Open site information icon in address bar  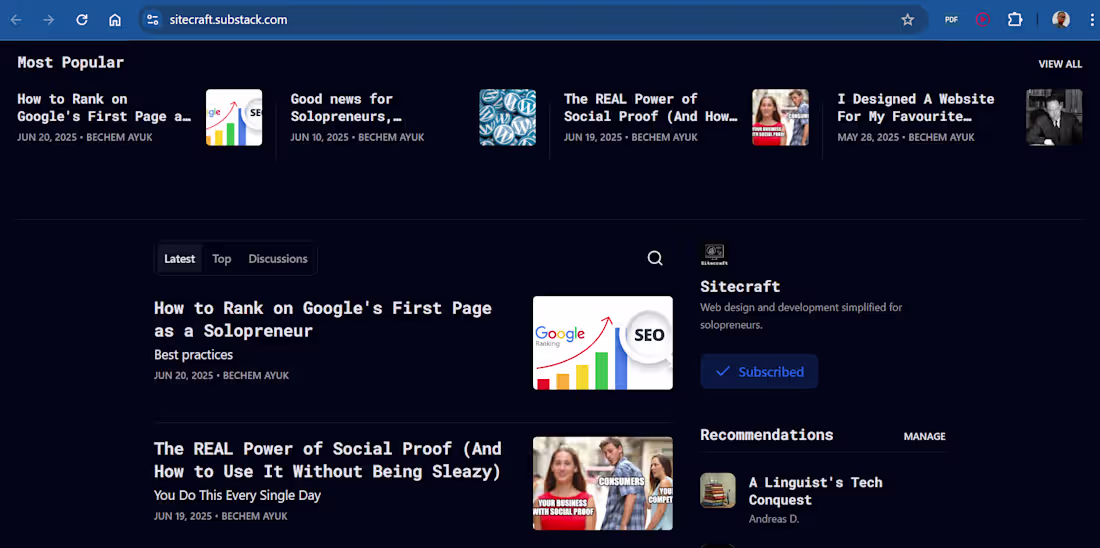point(152,20)
